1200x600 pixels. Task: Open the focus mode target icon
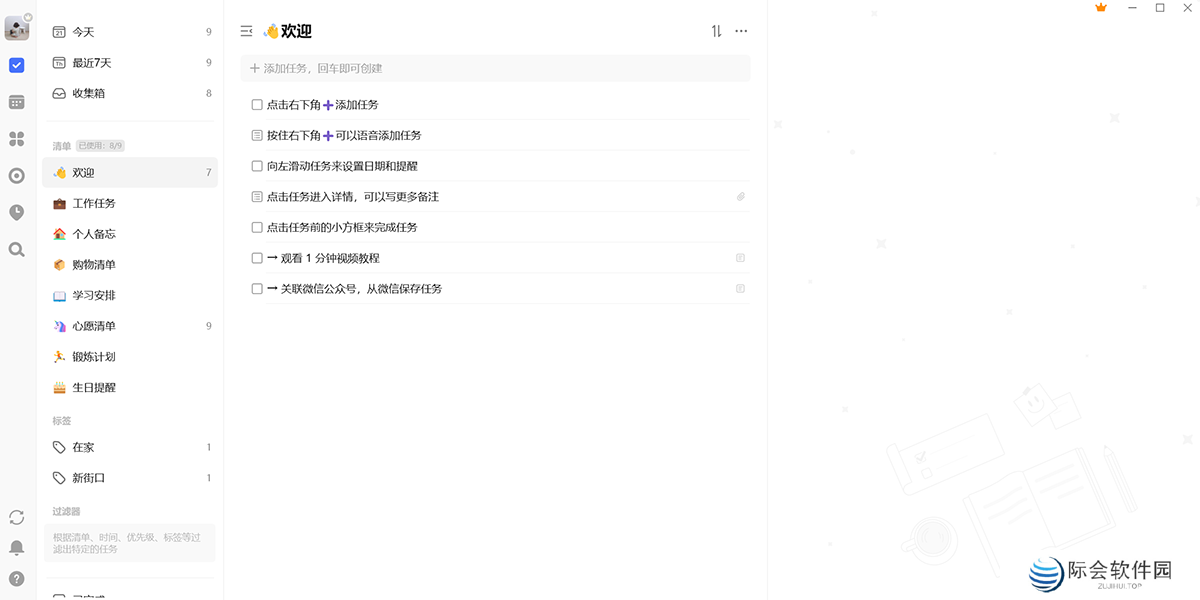tap(16, 175)
